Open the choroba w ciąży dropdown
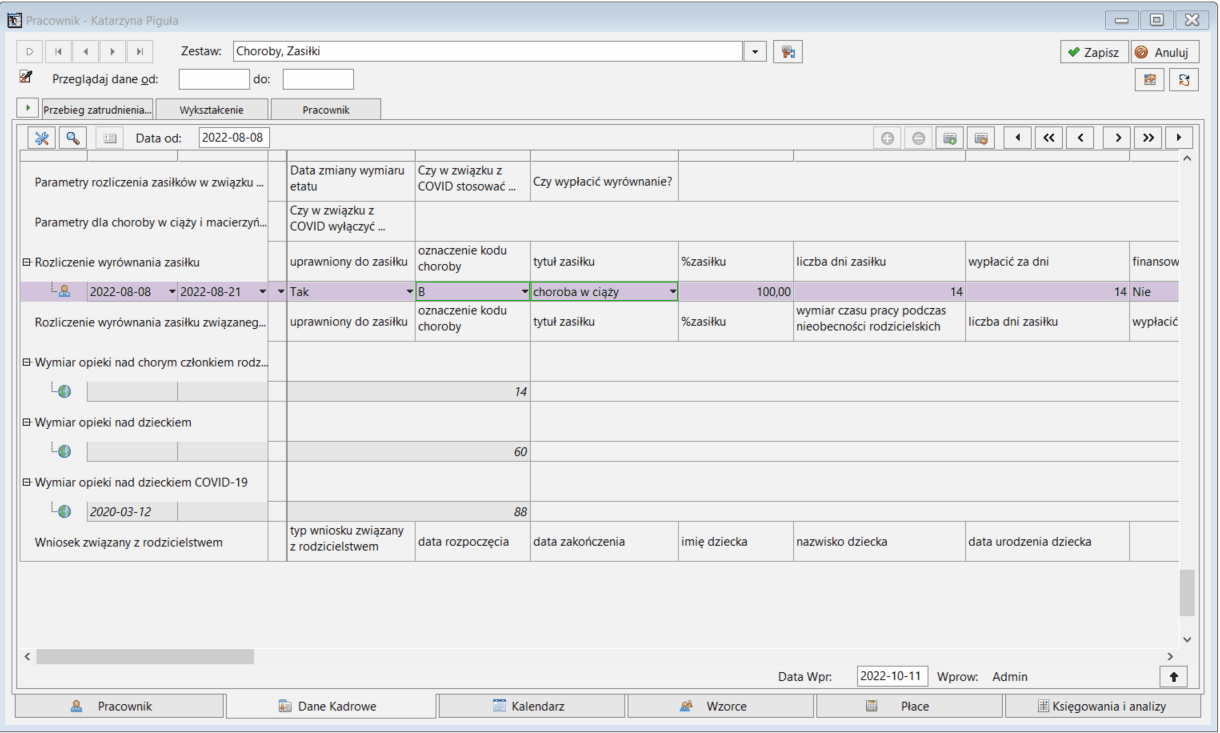The width and height of the screenshot is (1220, 733). coord(672,292)
